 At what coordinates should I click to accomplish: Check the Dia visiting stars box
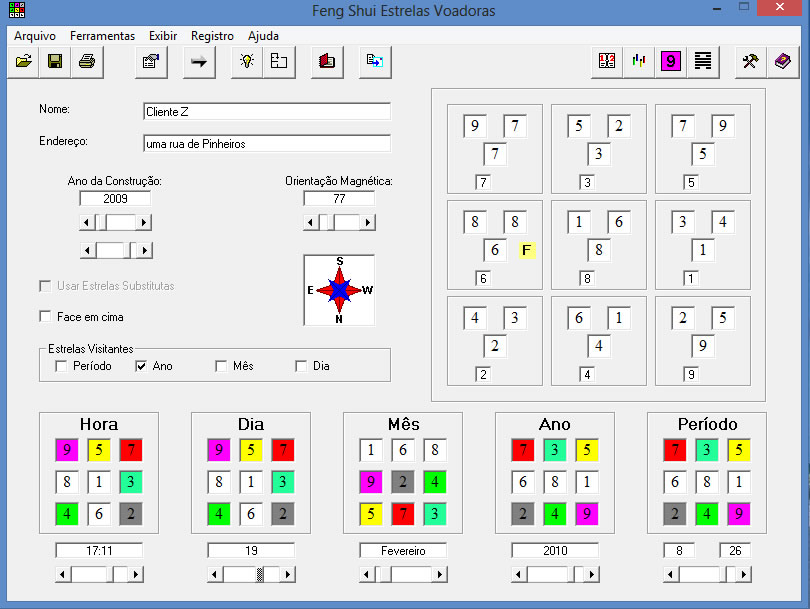[x=301, y=366]
